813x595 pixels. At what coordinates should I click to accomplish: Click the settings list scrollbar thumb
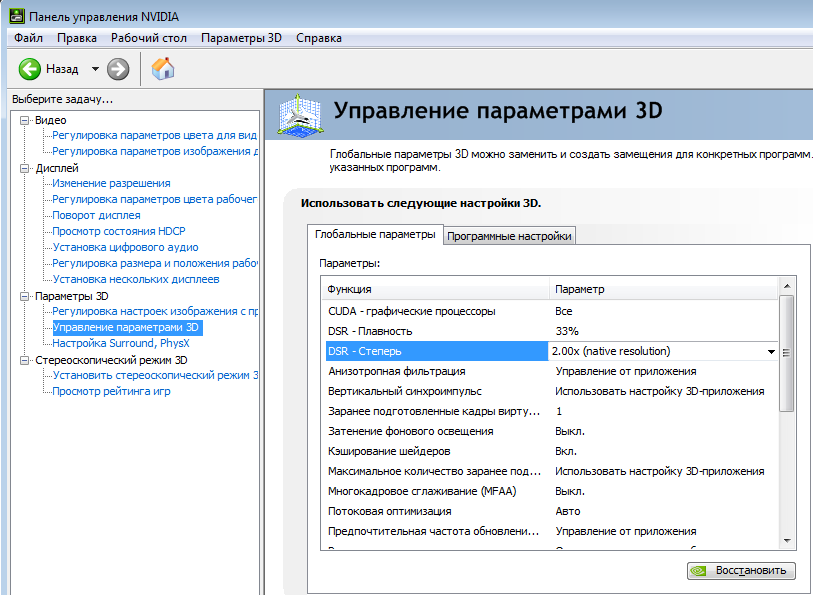pos(787,353)
